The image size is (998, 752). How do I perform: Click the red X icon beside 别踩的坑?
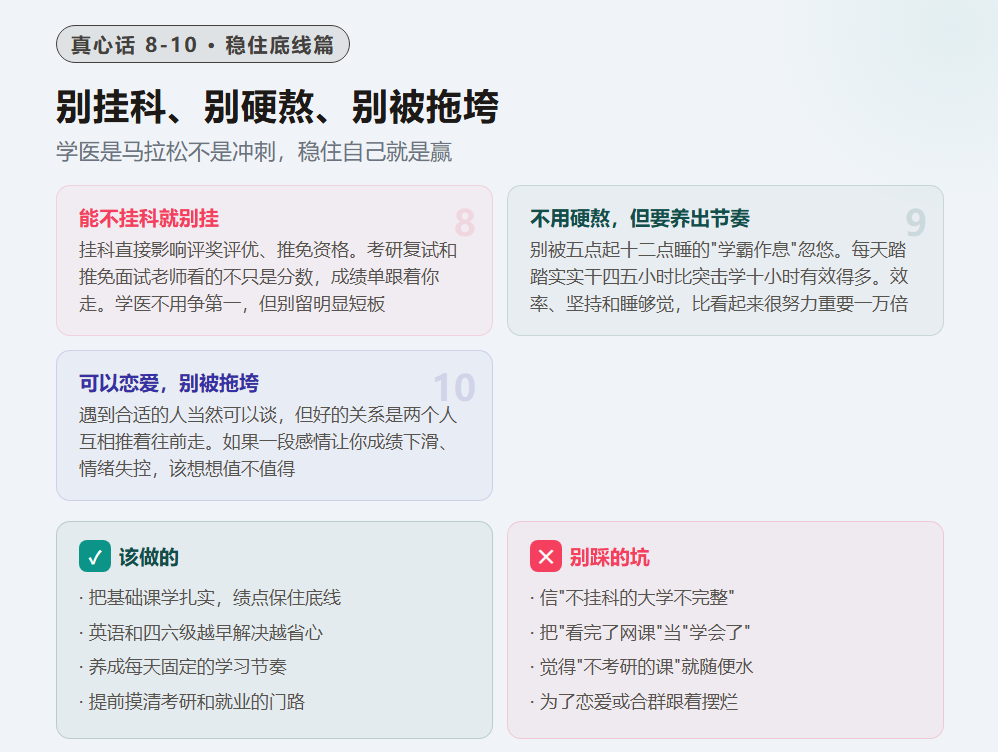(545, 557)
